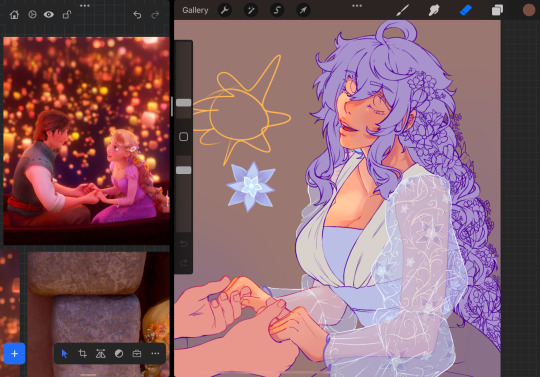The height and width of the screenshot is (377, 540).
Task: Select the stone wall reference image
Action: pyautogui.click(x=98, y=314)
